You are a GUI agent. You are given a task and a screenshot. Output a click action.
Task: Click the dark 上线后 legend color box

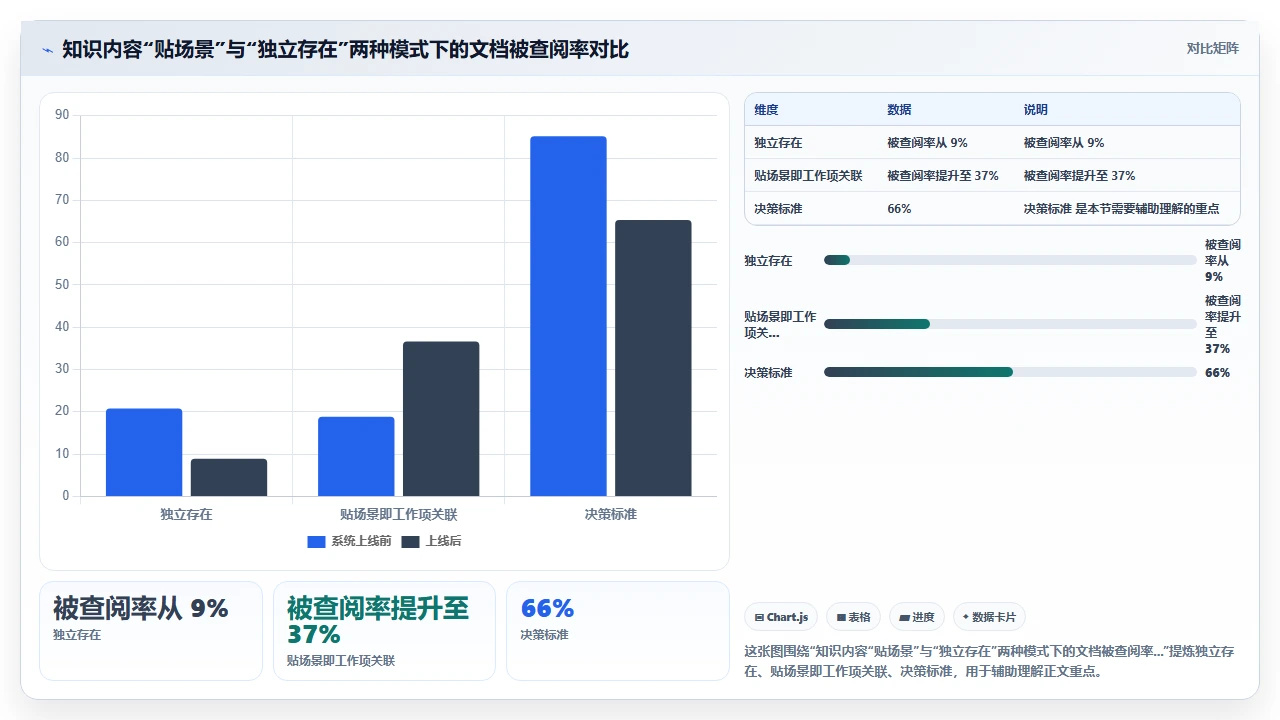click(x=411, y=541)
